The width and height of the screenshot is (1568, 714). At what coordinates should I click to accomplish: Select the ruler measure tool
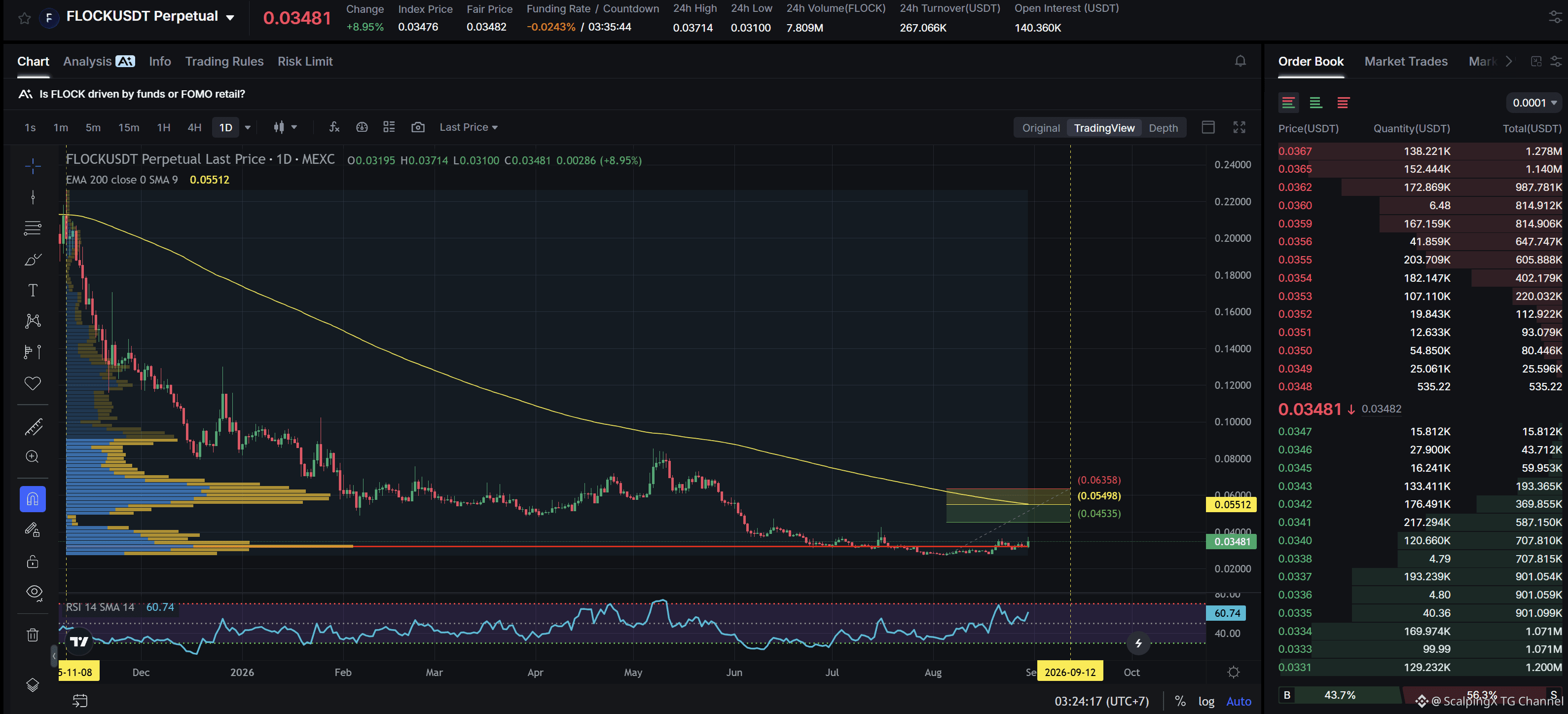coord(33,427)
